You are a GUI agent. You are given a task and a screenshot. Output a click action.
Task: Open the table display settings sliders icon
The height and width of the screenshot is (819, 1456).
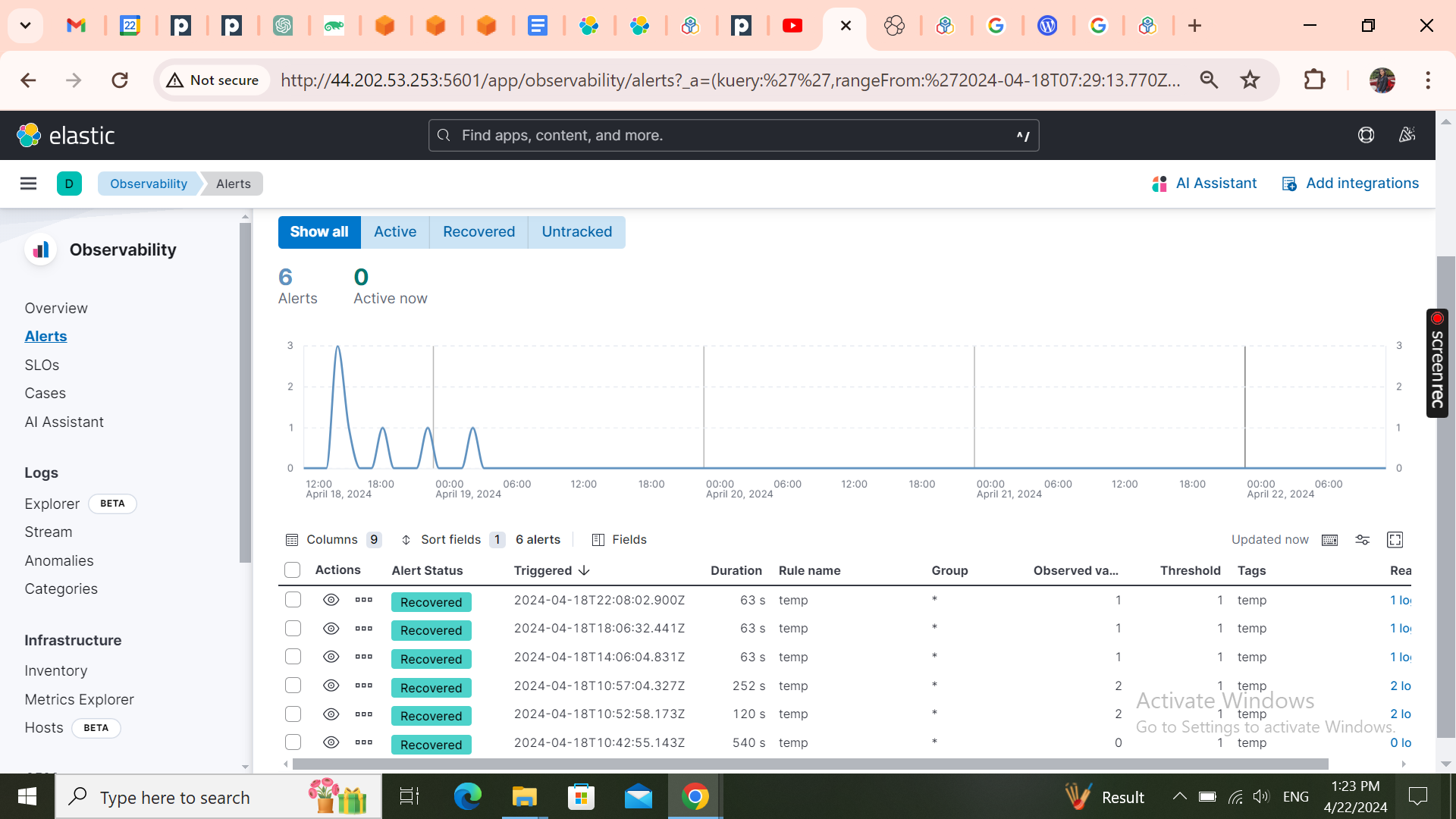tap(1363, 540)
